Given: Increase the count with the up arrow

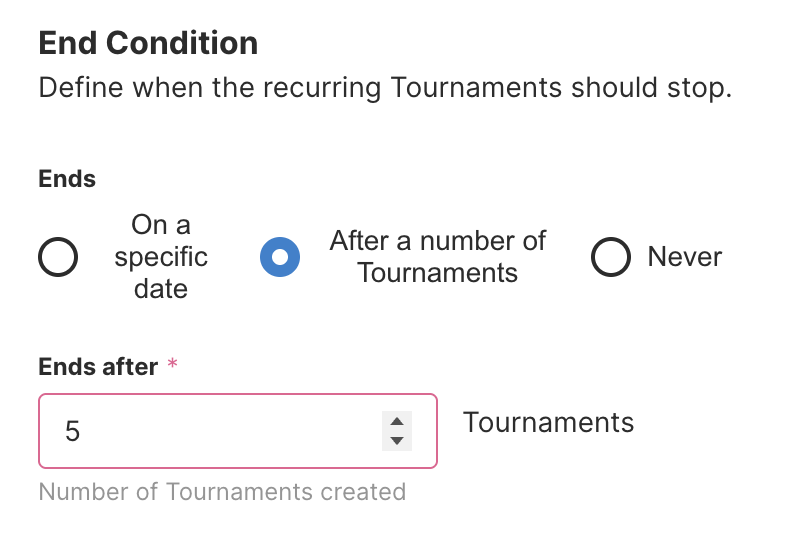Looking at the screenshot, I should pos(397,422).
